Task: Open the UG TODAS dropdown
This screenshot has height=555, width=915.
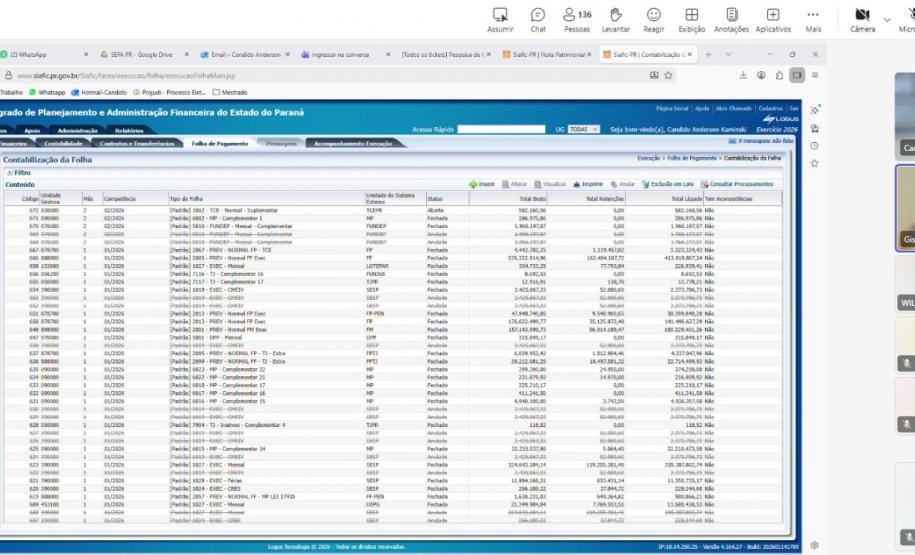Action: 582,130
